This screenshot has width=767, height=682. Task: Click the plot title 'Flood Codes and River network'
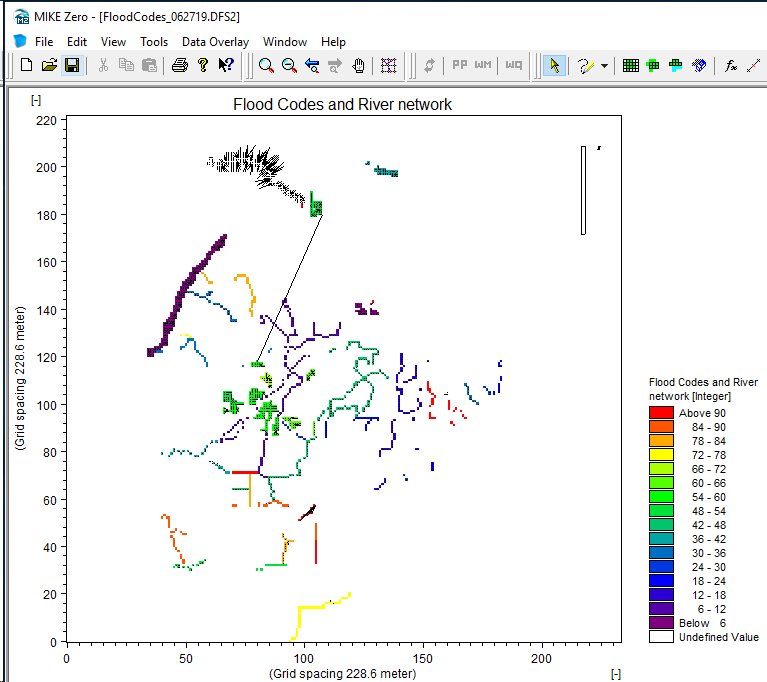click(x=342, y=104)
